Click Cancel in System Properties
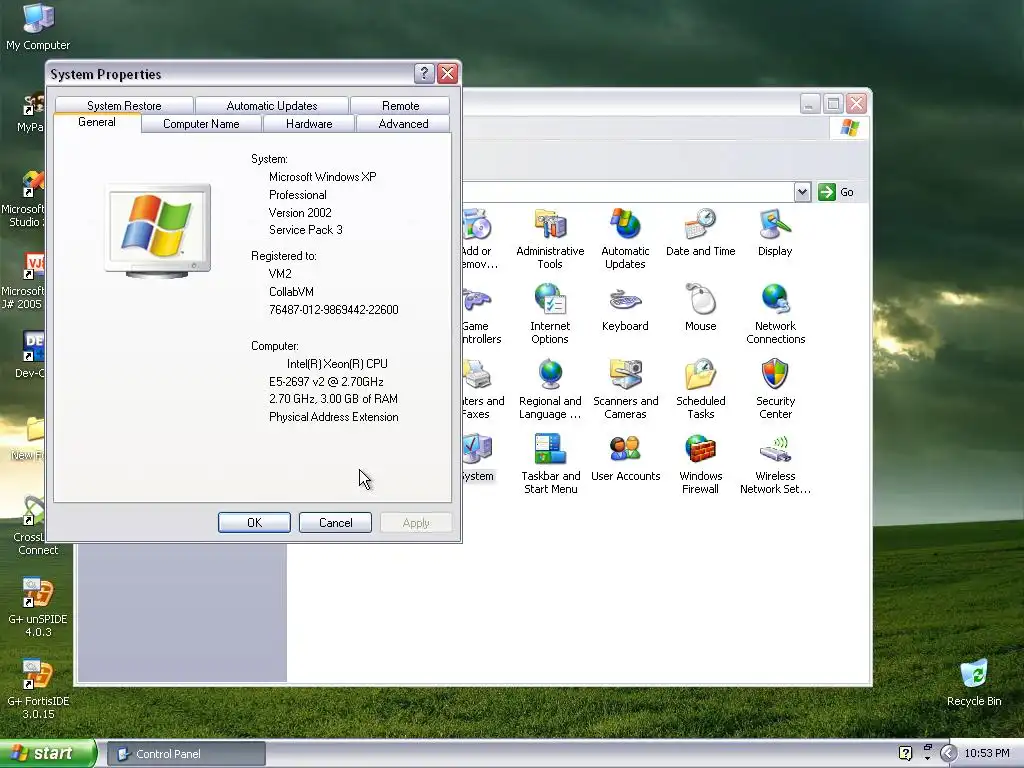 335,522
